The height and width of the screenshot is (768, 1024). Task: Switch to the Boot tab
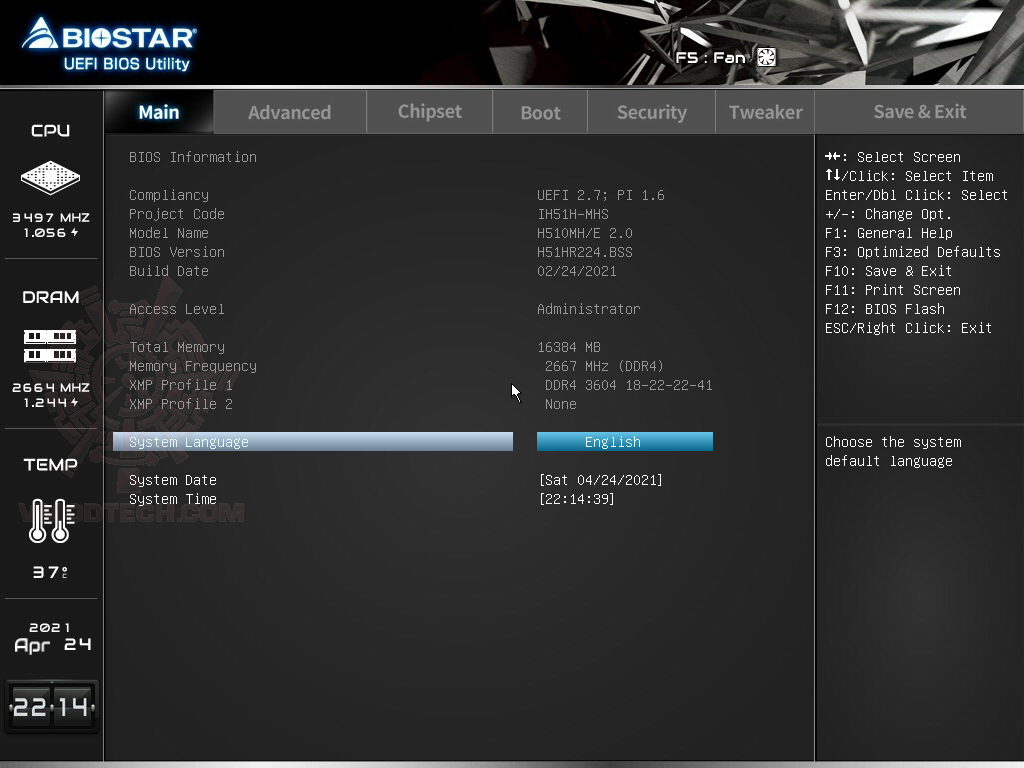point(540,112)
